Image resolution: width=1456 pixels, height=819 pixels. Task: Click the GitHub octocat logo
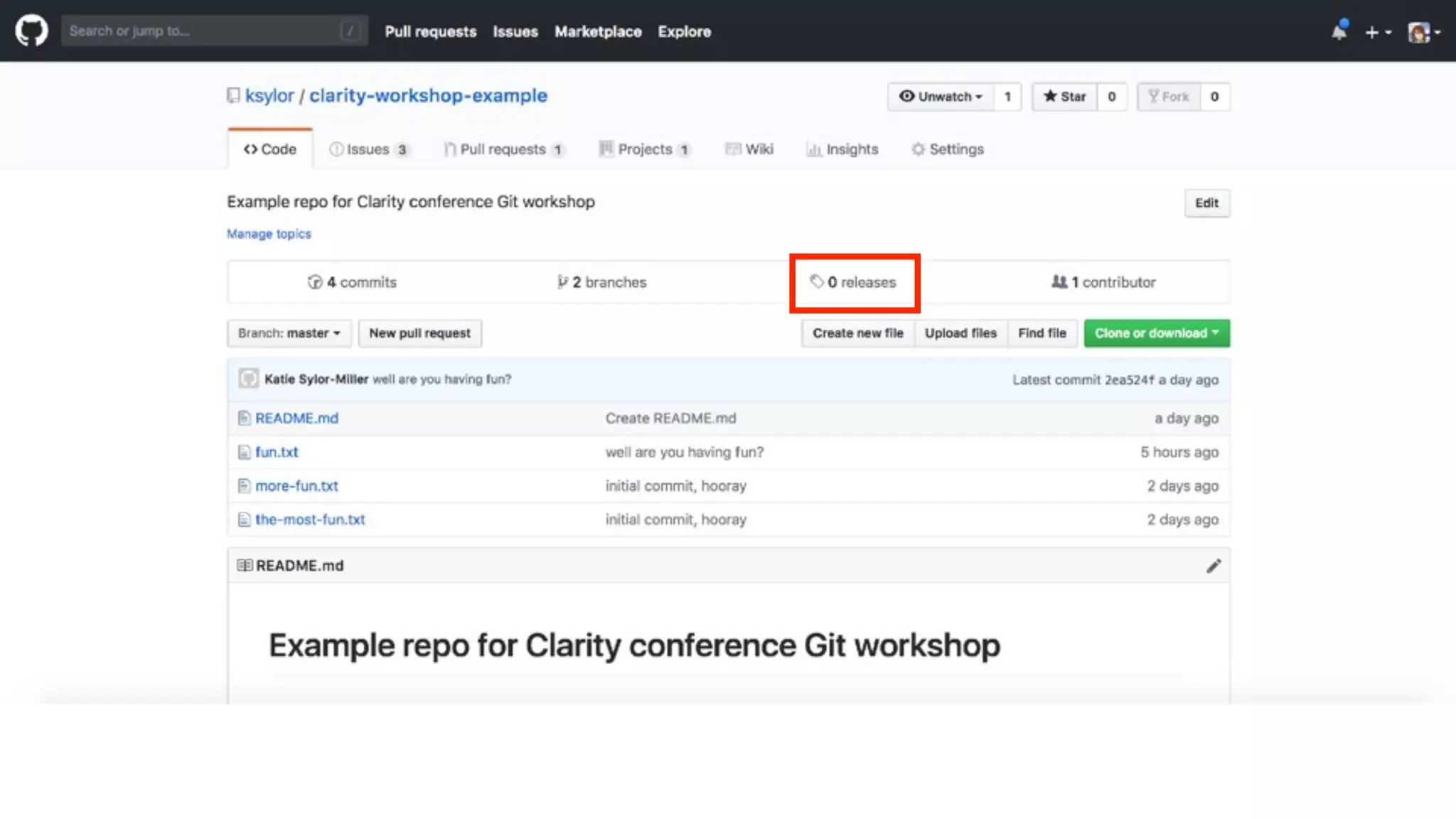click(x=31, y=31)
